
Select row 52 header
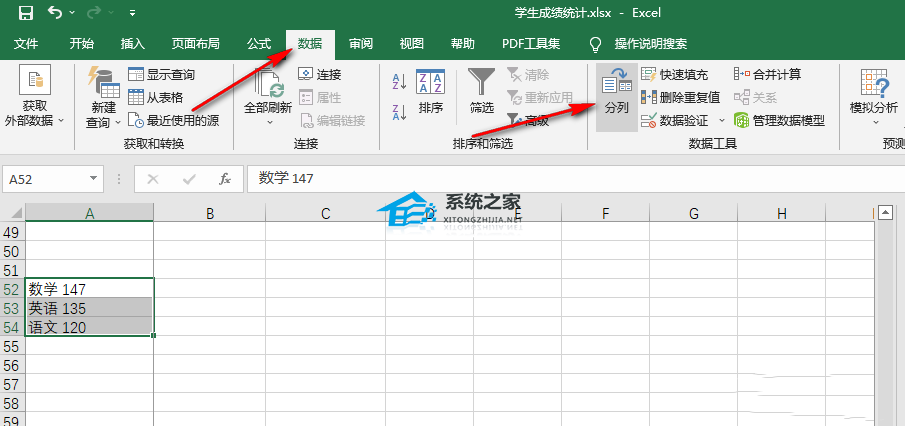12,289
